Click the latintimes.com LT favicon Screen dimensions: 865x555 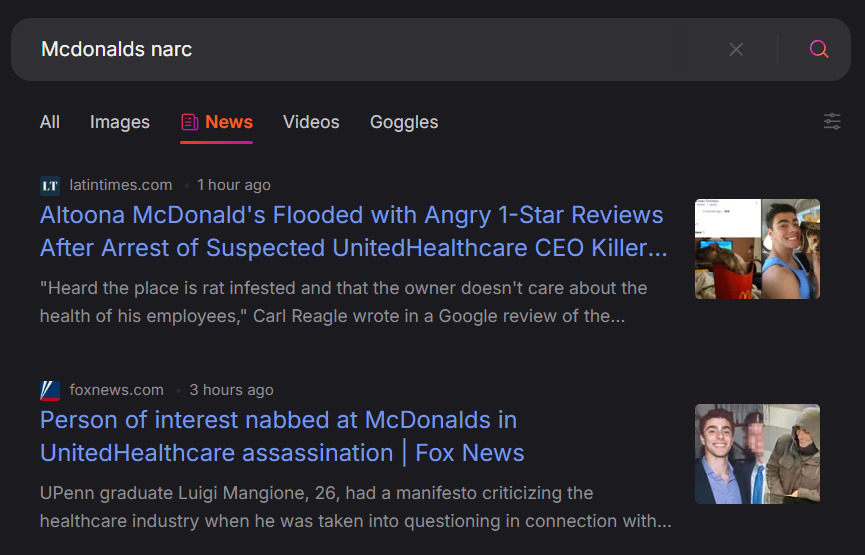(50, 185)
